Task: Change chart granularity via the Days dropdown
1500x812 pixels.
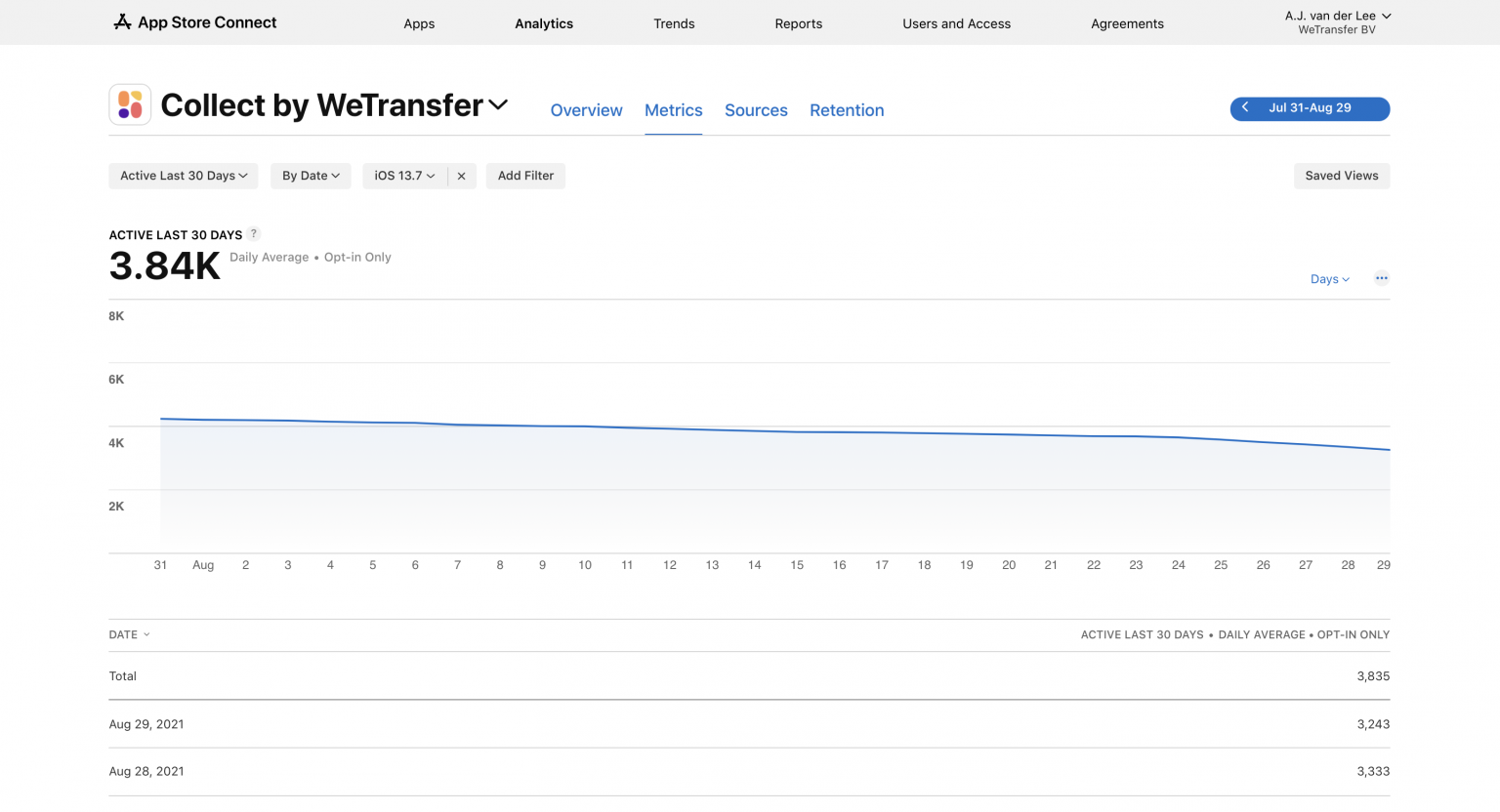Action: coord(1329,279)
